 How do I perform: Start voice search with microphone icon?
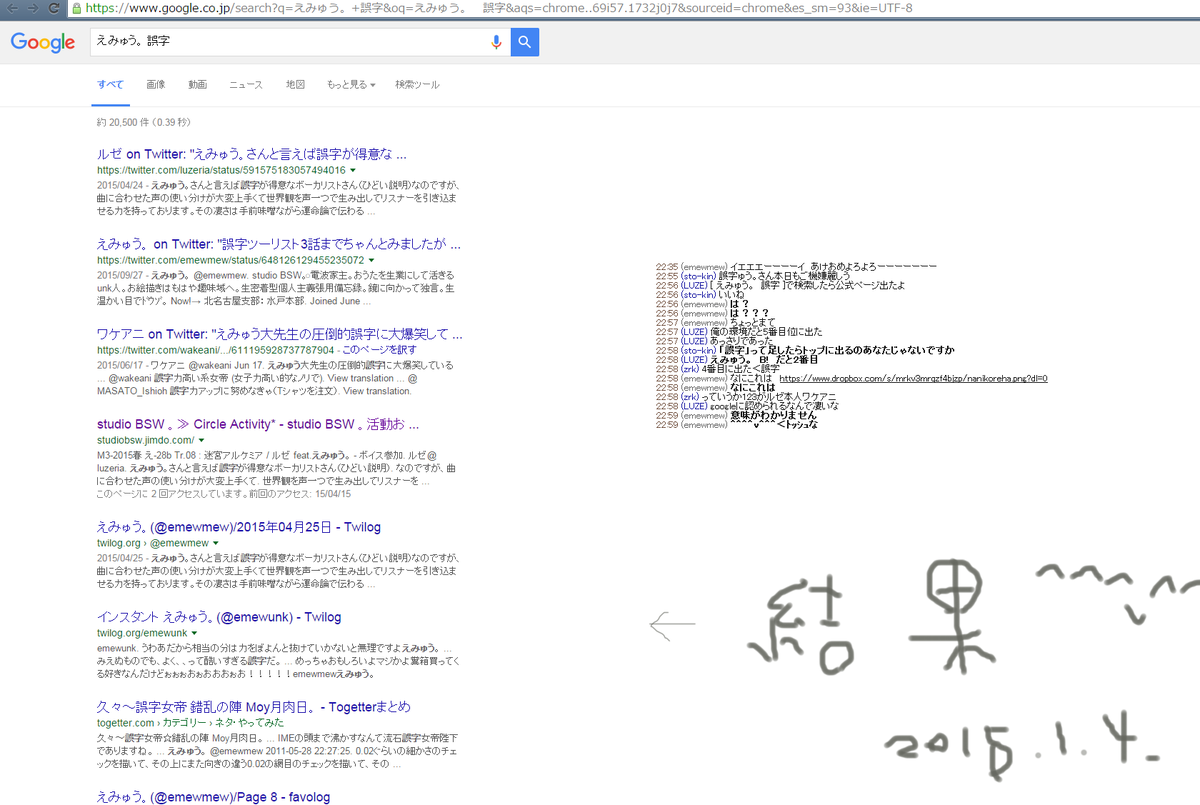coord(496,42)
